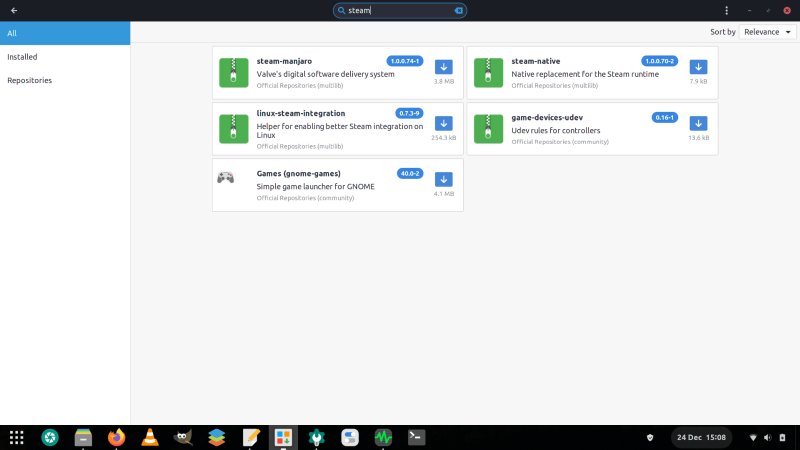This screenshot has height=450, width=800.
Task: Open the steam-manjaro package title
Action: click(284, 61)
